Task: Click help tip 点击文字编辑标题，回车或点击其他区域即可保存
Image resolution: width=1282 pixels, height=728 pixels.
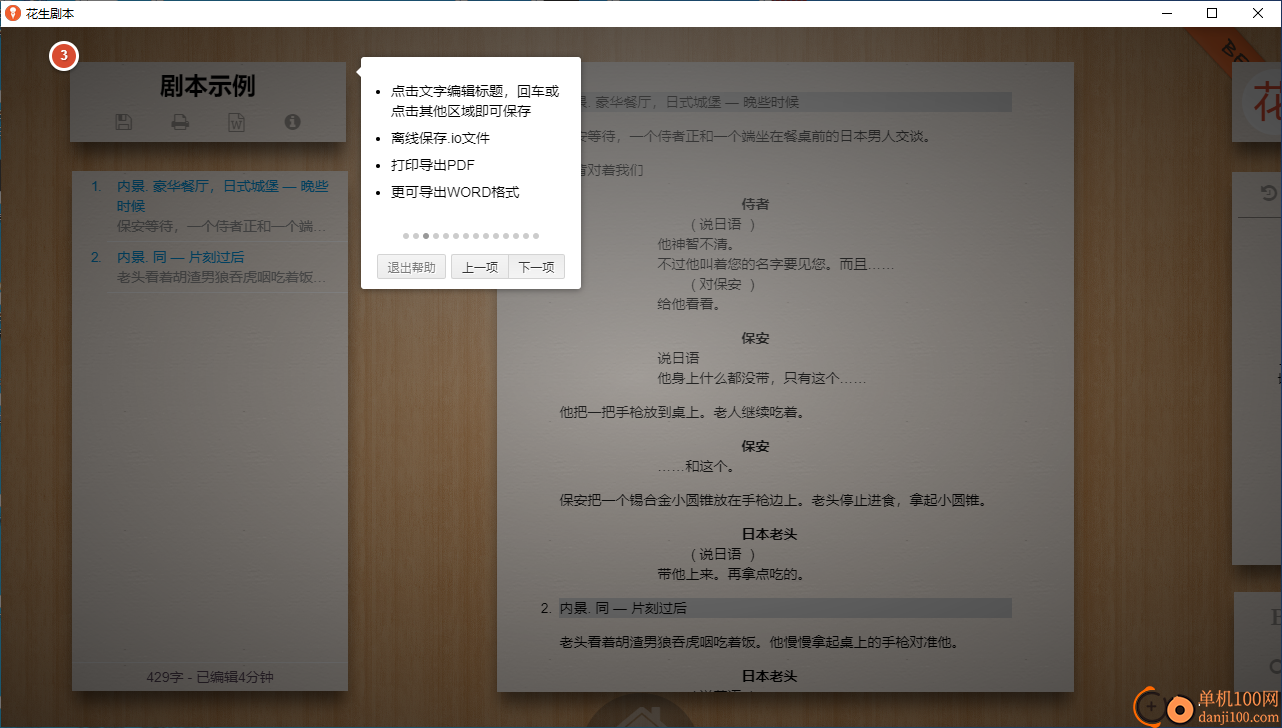Action: (475, 101)
